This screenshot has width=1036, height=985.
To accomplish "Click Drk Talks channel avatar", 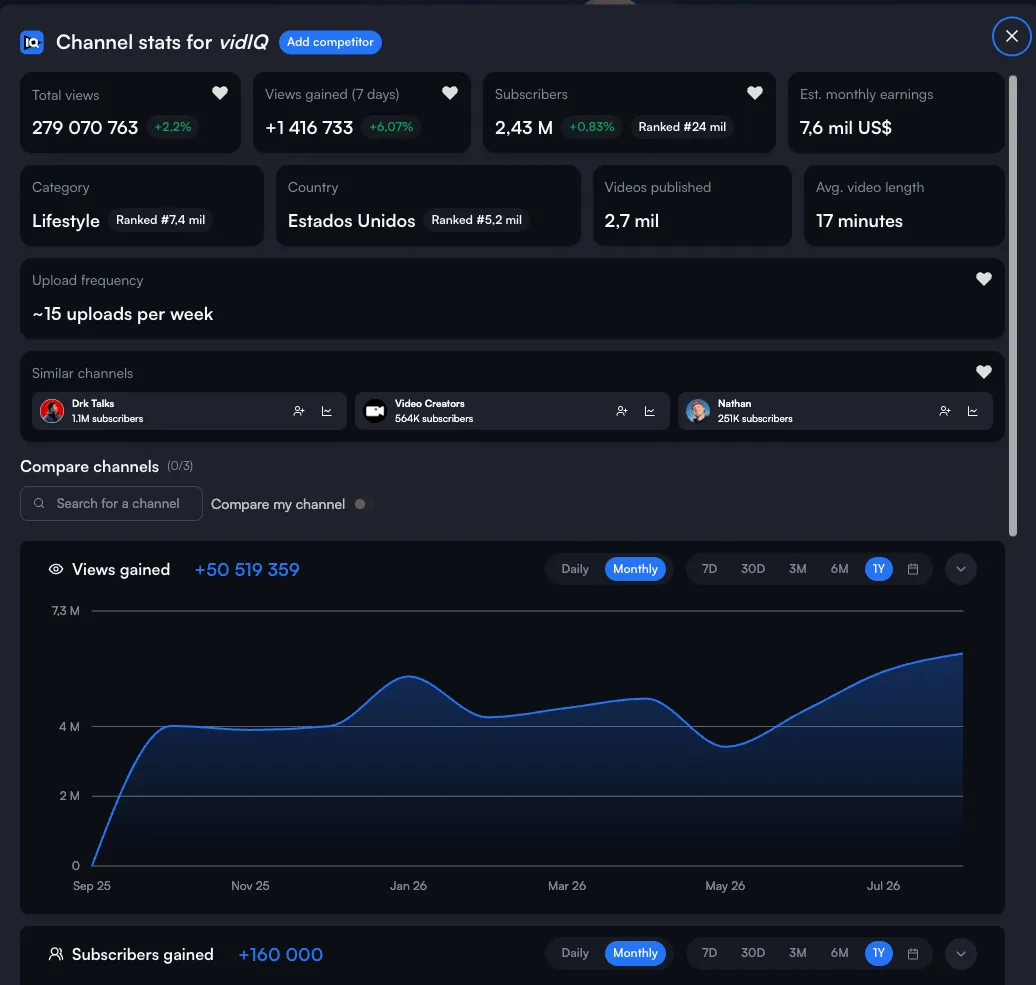I will pyautogui.click(x=52, y=411).
